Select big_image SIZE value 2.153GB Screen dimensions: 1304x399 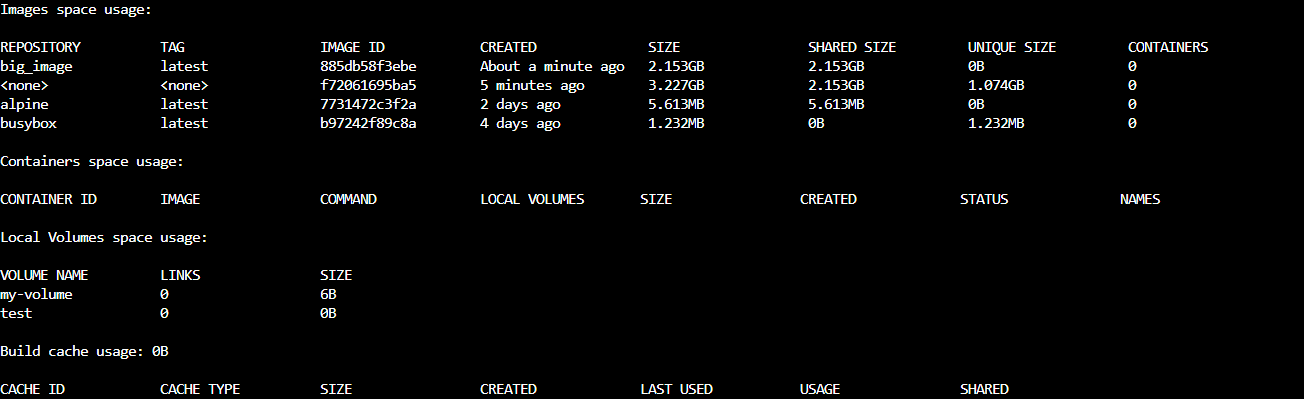click(676, 66)
